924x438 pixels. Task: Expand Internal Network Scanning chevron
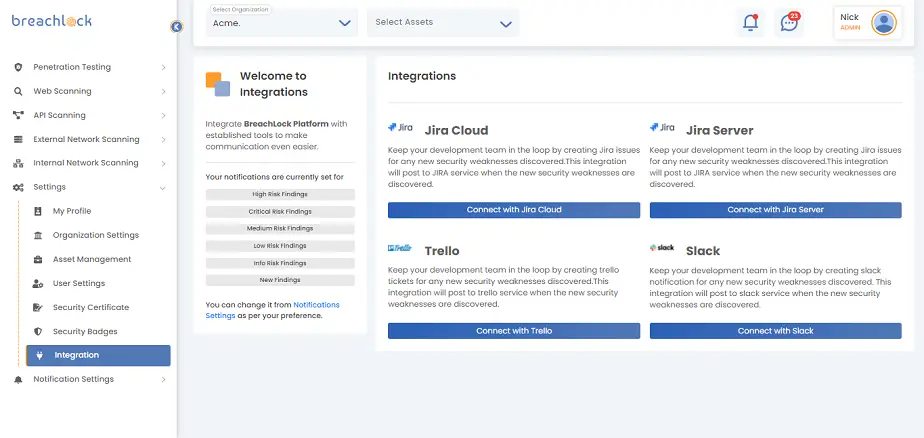click(163, 163)
